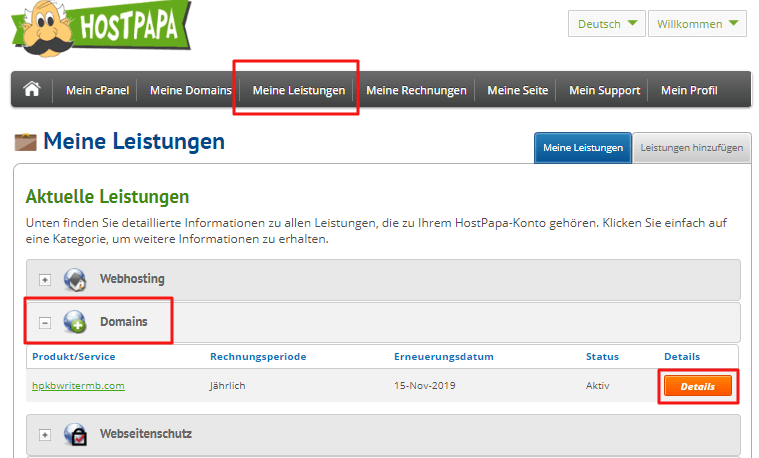Click the briefcase icon beside Meine Leistungen heading
Screen dimensions: 759x458
(26, 142)
